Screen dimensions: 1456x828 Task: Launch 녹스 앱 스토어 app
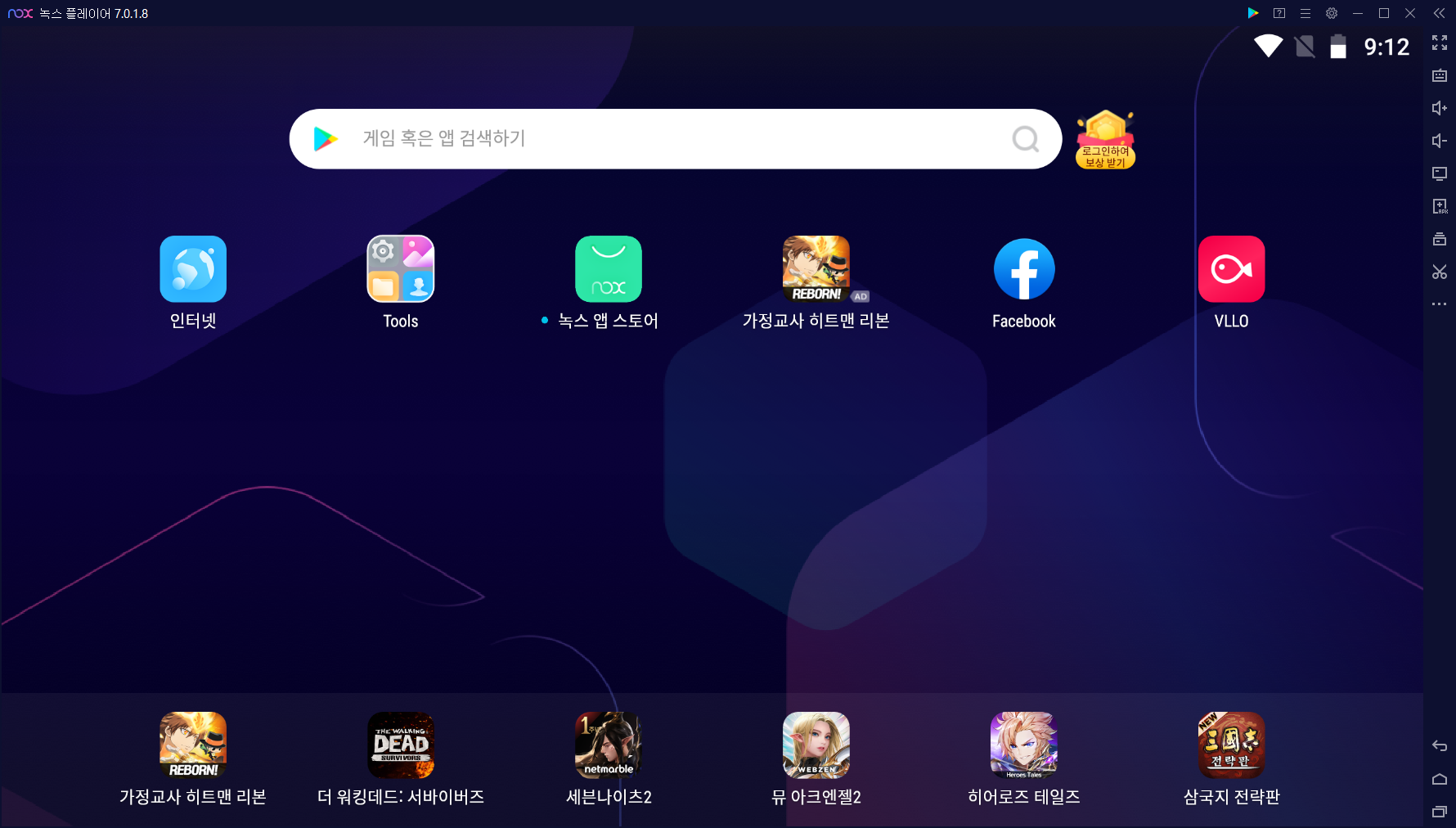[x=609, y=269]
